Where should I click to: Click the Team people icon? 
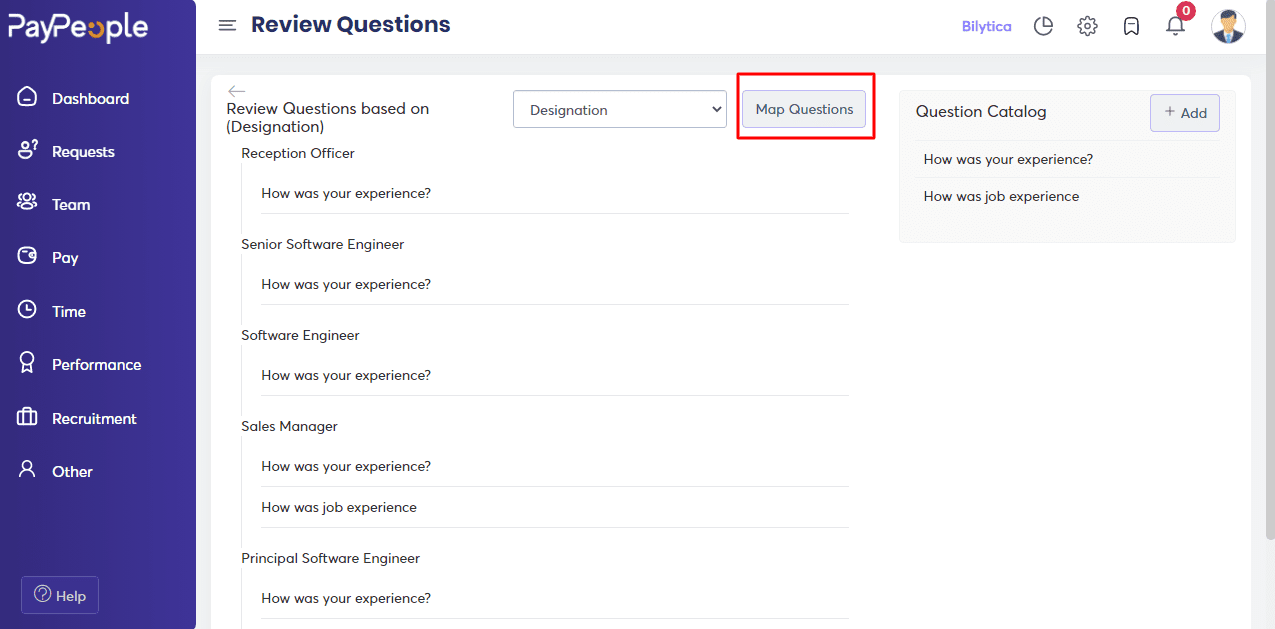click(x=27, y=203)
